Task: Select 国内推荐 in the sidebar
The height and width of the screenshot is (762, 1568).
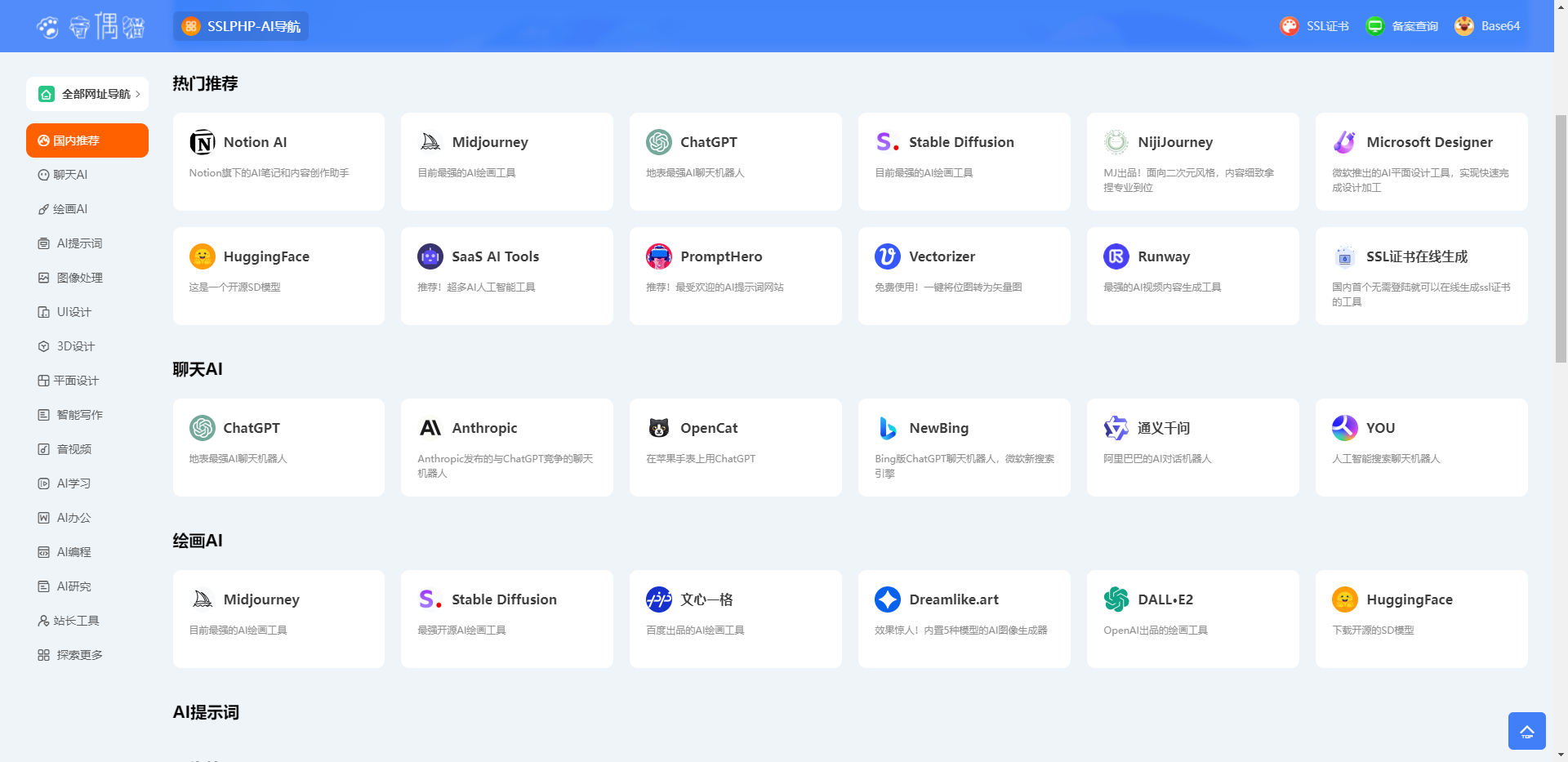Action: (x=87, y=140)
